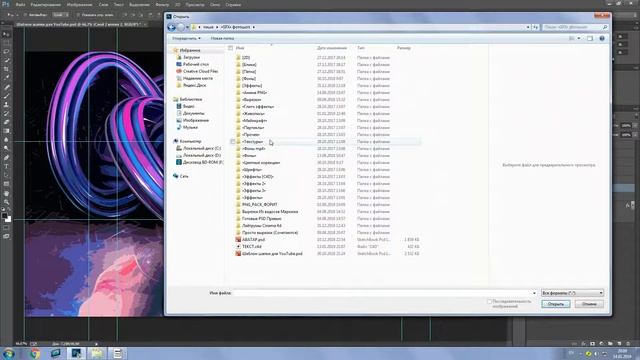Click the Windows Start button
Image resolution: width=640 pixels, height=360 pixels.
point(9,353)
